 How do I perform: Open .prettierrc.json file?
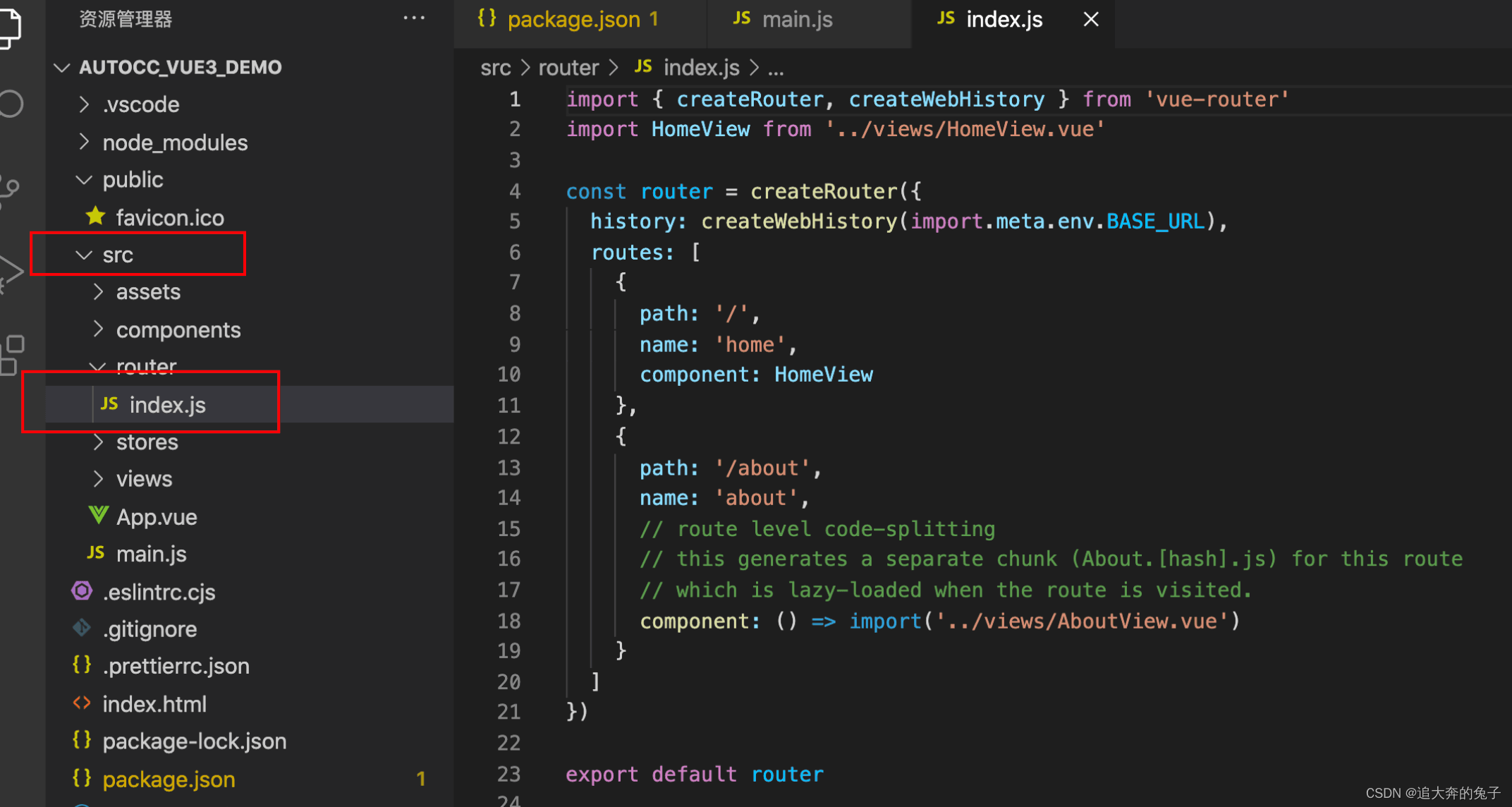(176, 667)
